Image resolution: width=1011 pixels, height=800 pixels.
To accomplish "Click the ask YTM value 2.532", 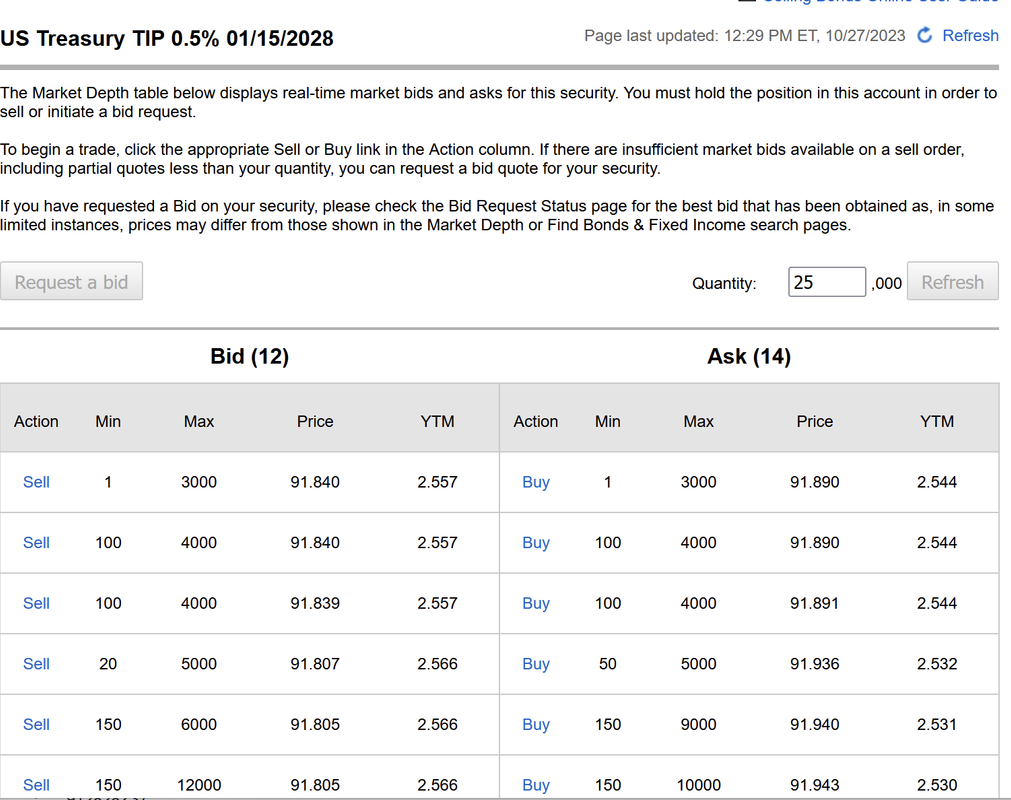I will tap(937, 664).
